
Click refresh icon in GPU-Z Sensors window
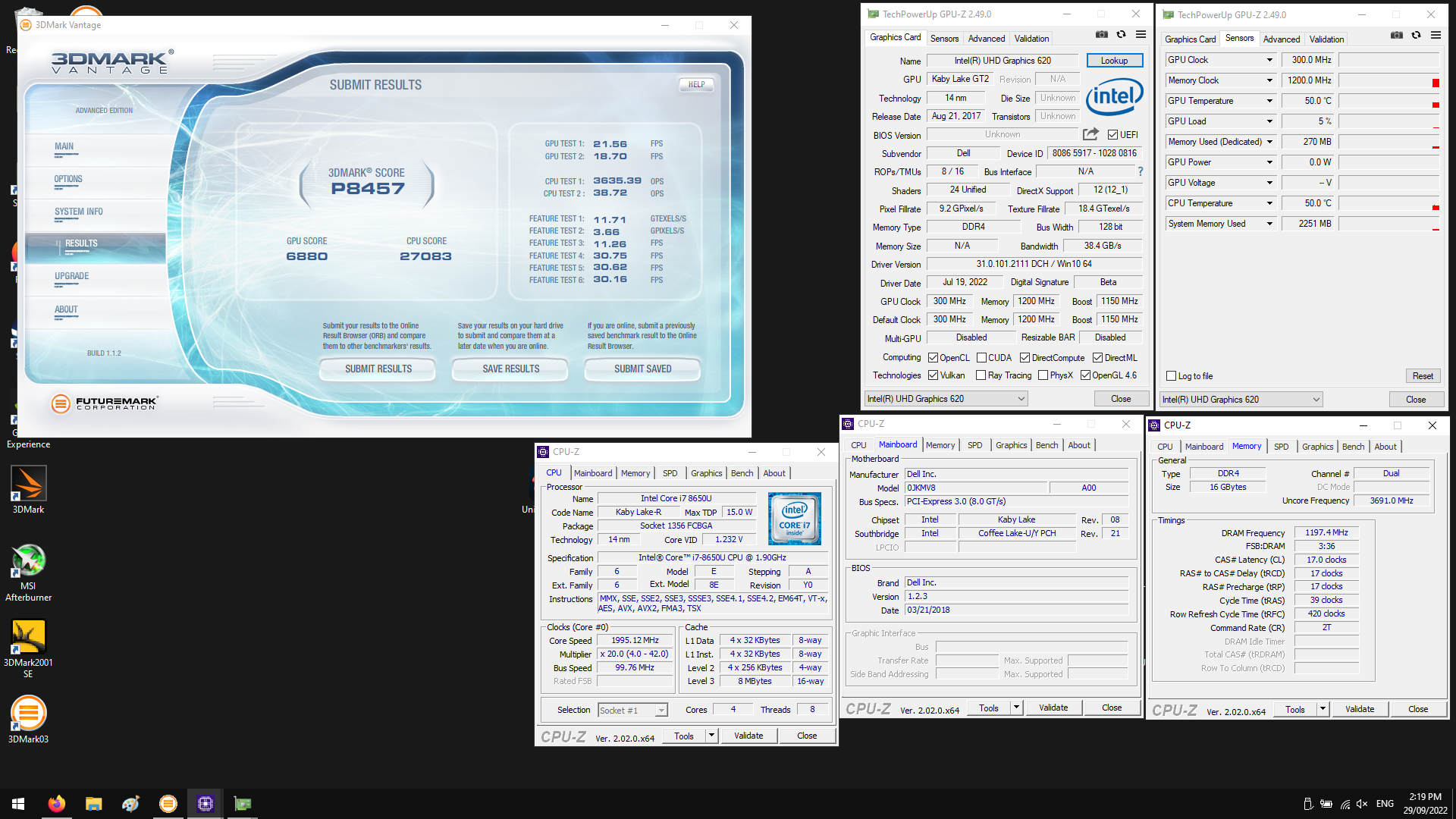point(1416,36)
